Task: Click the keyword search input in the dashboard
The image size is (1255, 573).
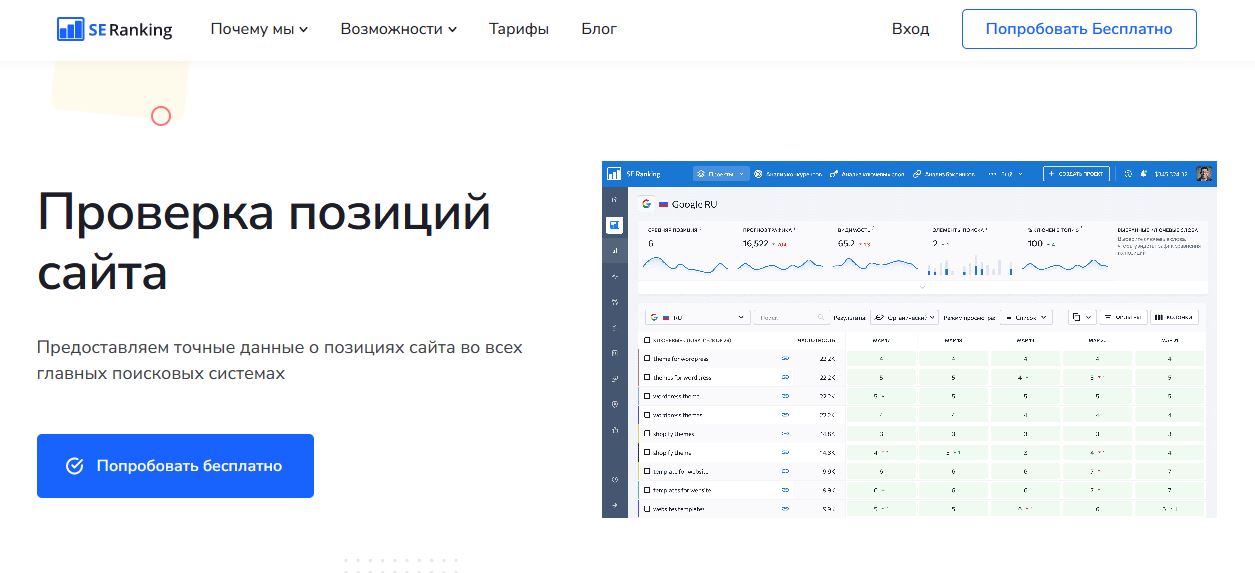Action: [x=785, y=317]
